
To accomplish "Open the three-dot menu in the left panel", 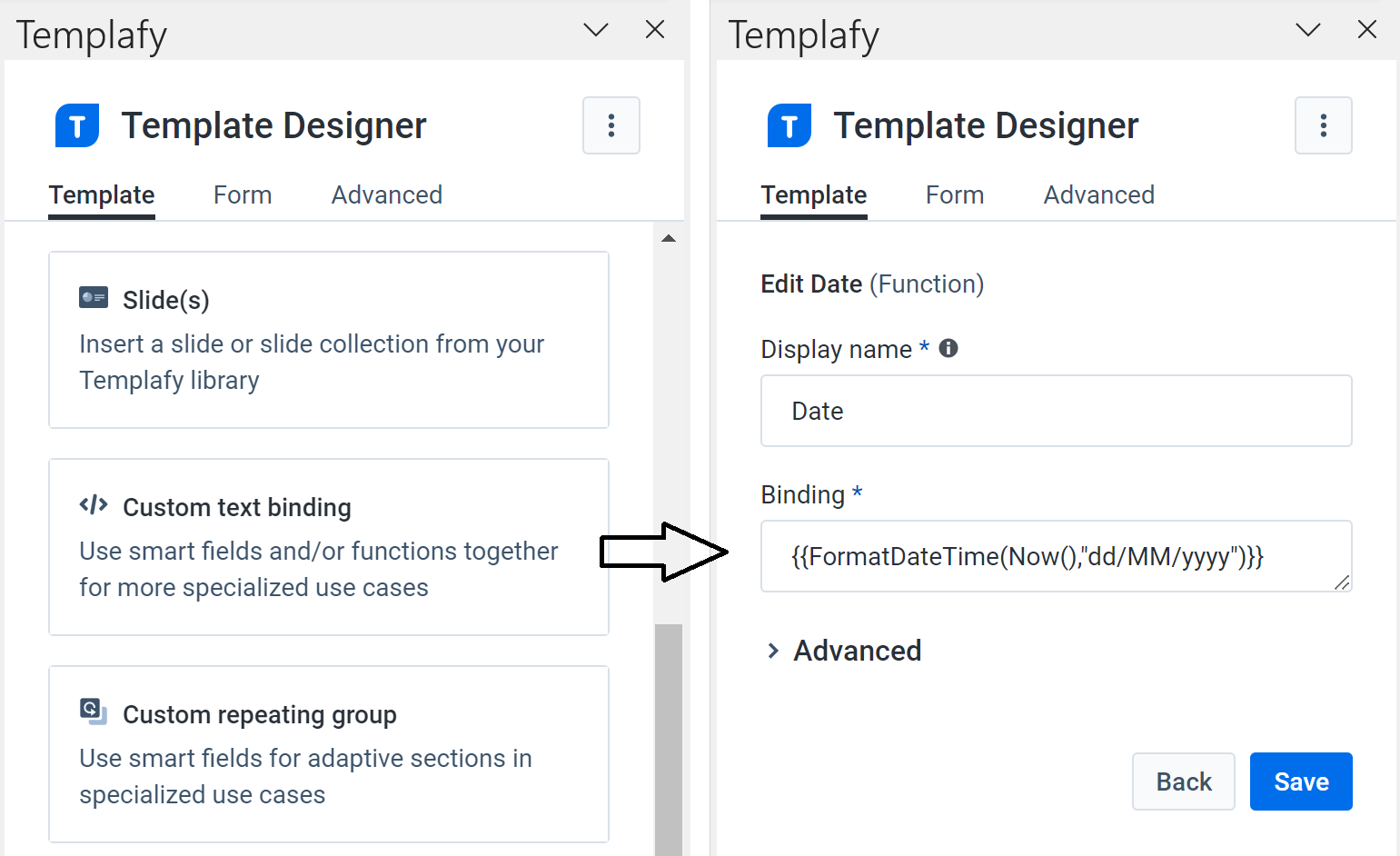I will (x=611, y=125).
